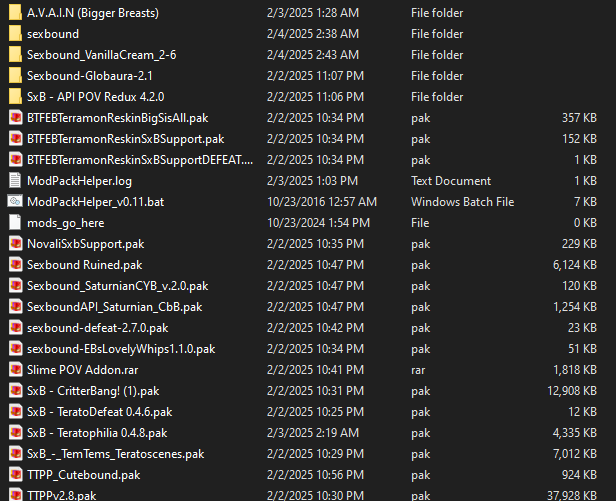Select the Sexbound_SaturnianCYB_v.2.0.pak file name
The width and height of the screenshot is (616, 501).
click(117, 286)
